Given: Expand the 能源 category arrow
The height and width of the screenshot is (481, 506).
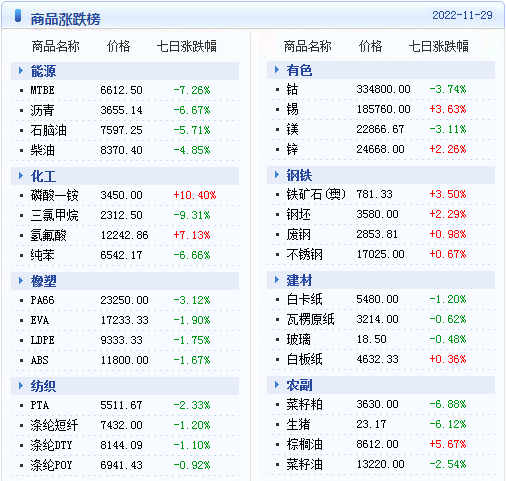Looking at the screenshot, I should tap(21, 71).
